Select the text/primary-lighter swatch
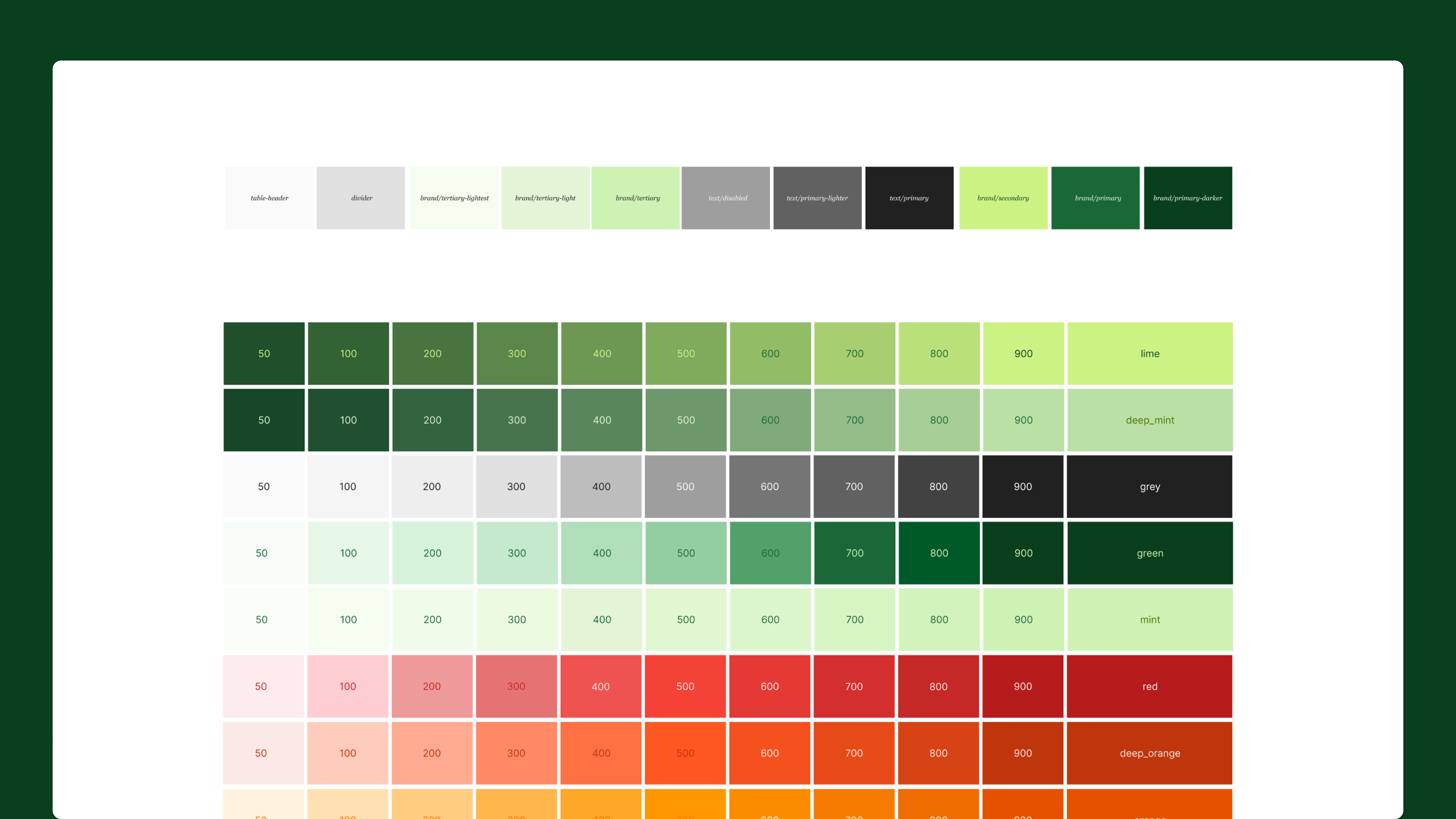The height and width of the screenshot is (819, 1456). (817, 198)
